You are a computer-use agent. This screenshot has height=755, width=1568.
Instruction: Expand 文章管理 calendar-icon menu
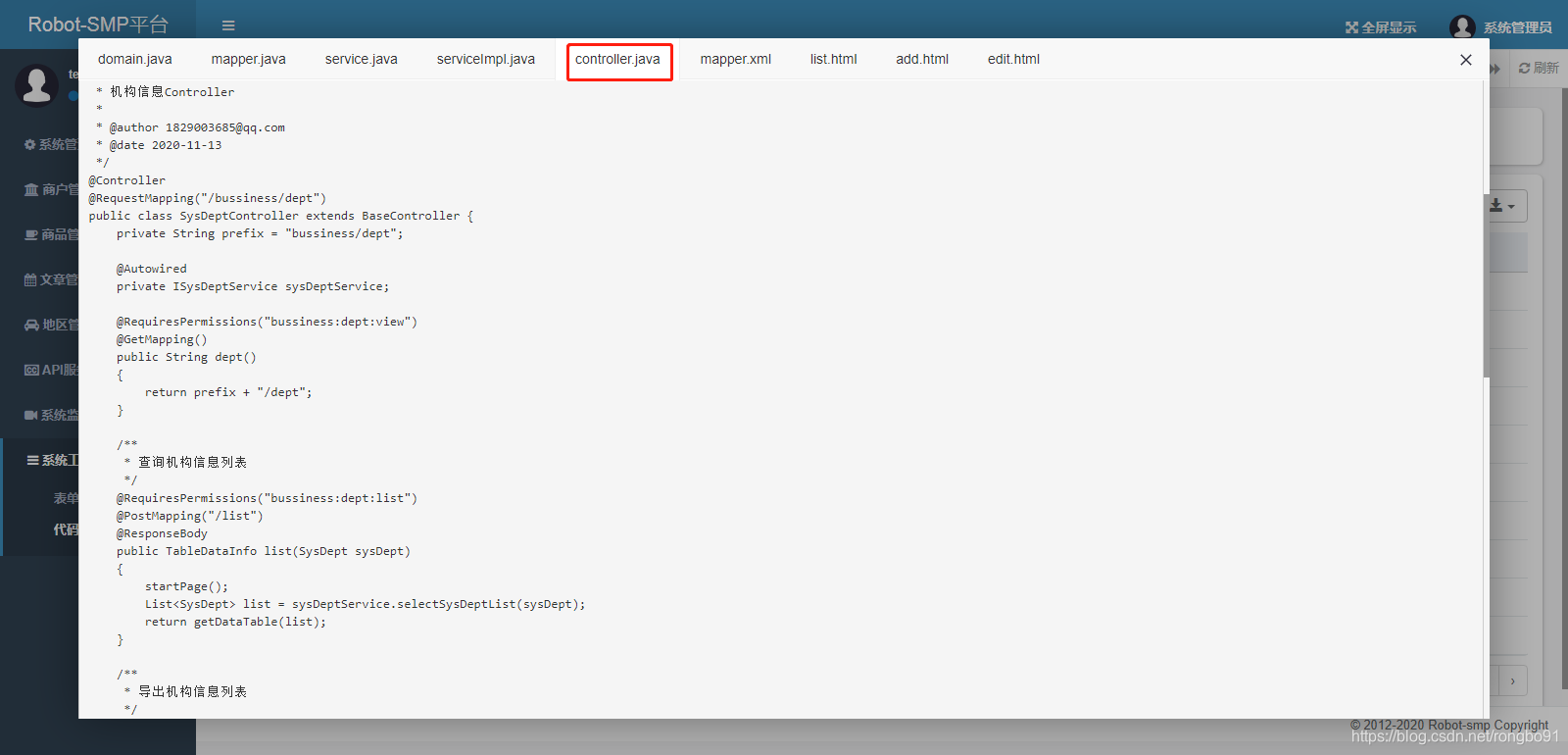pyautogui.click(x=49, y=279)
